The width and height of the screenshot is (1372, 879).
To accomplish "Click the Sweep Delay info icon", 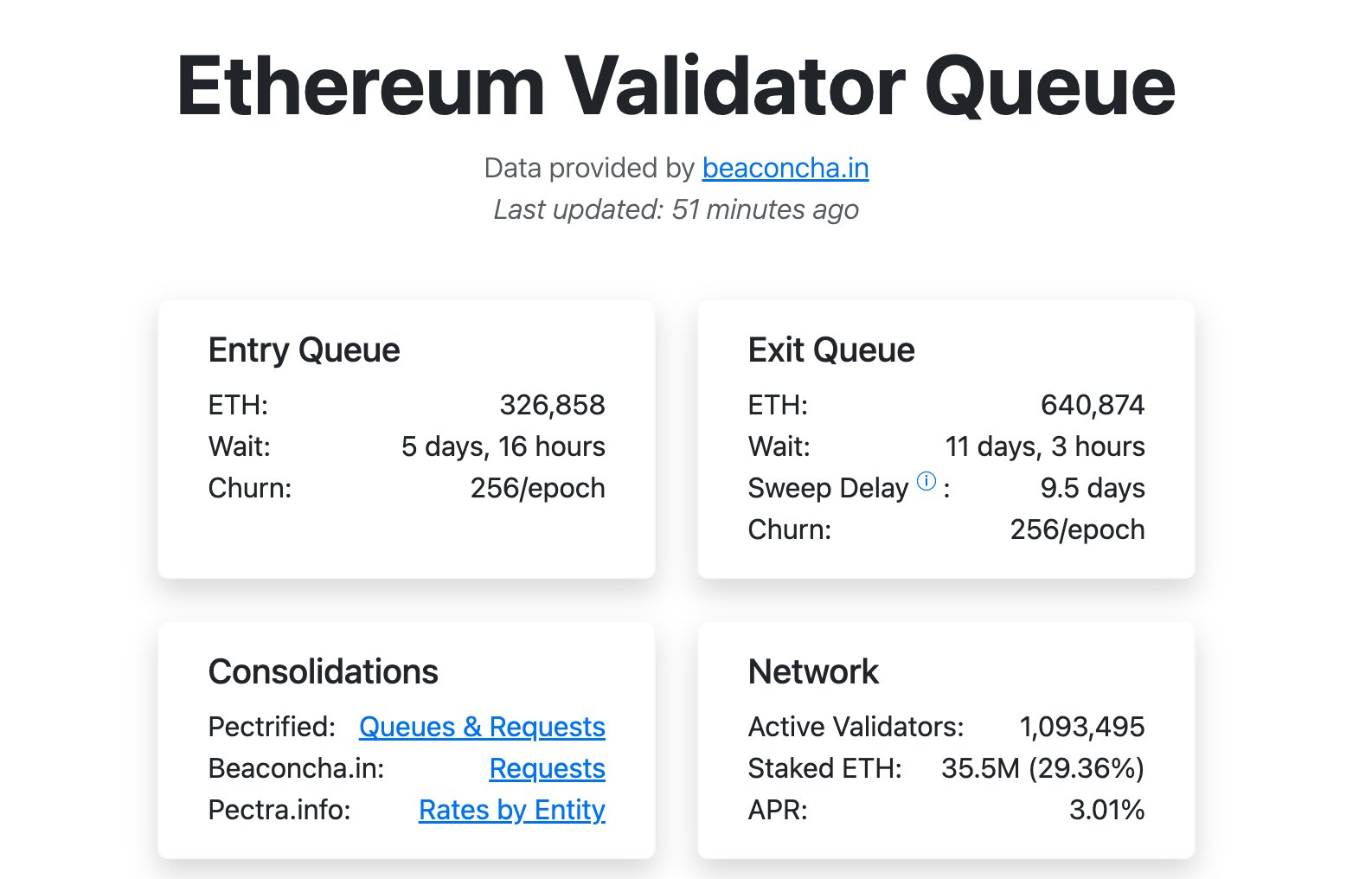I will [926, 481].
